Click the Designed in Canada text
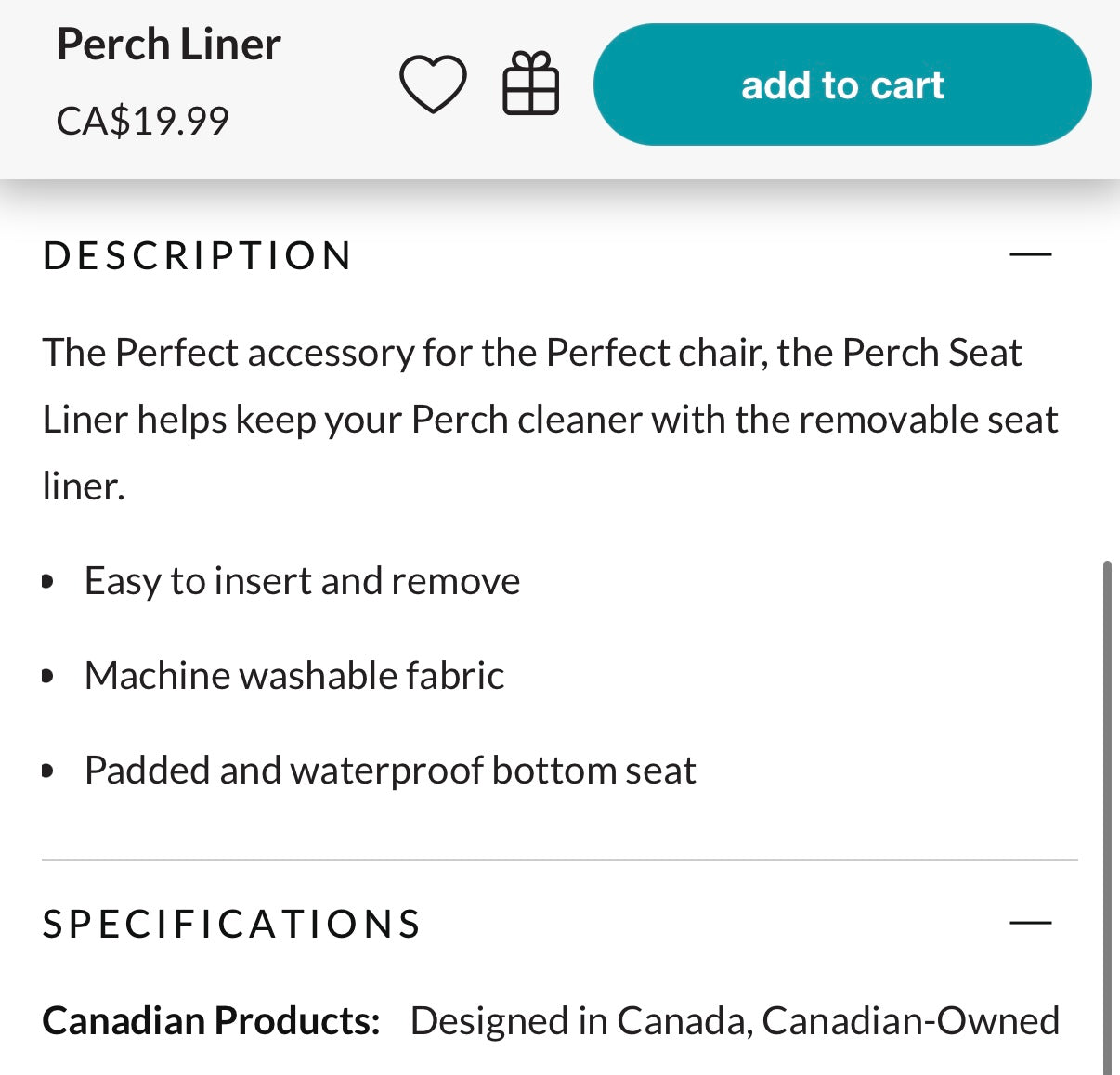The image size is (1120, 1075). pyautogui.click(x=734, y=1020)
